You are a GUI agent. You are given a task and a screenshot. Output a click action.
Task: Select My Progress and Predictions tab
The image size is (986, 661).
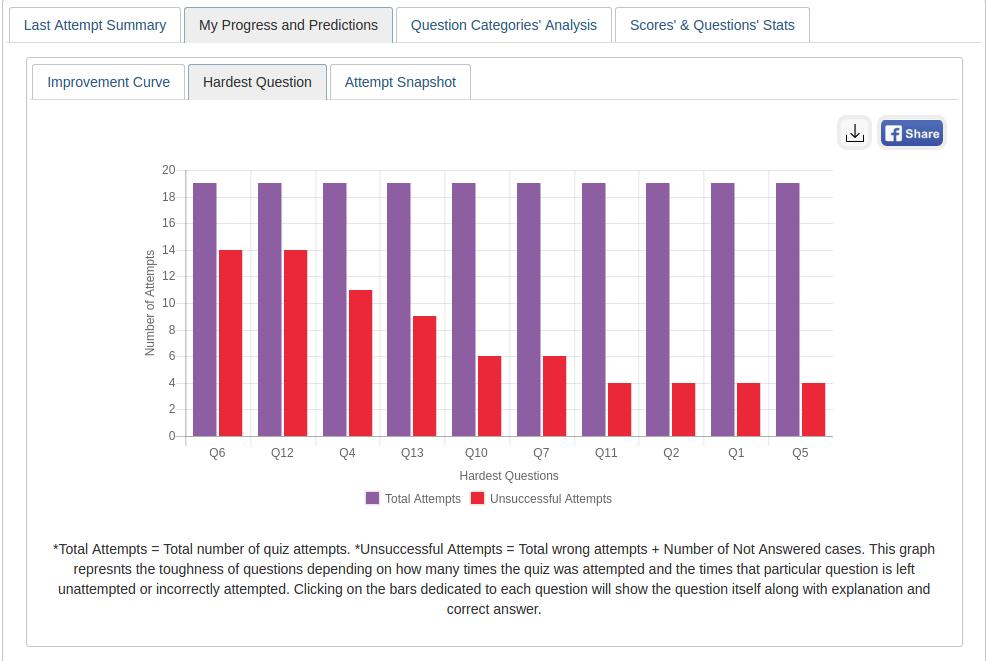point(288,25)
